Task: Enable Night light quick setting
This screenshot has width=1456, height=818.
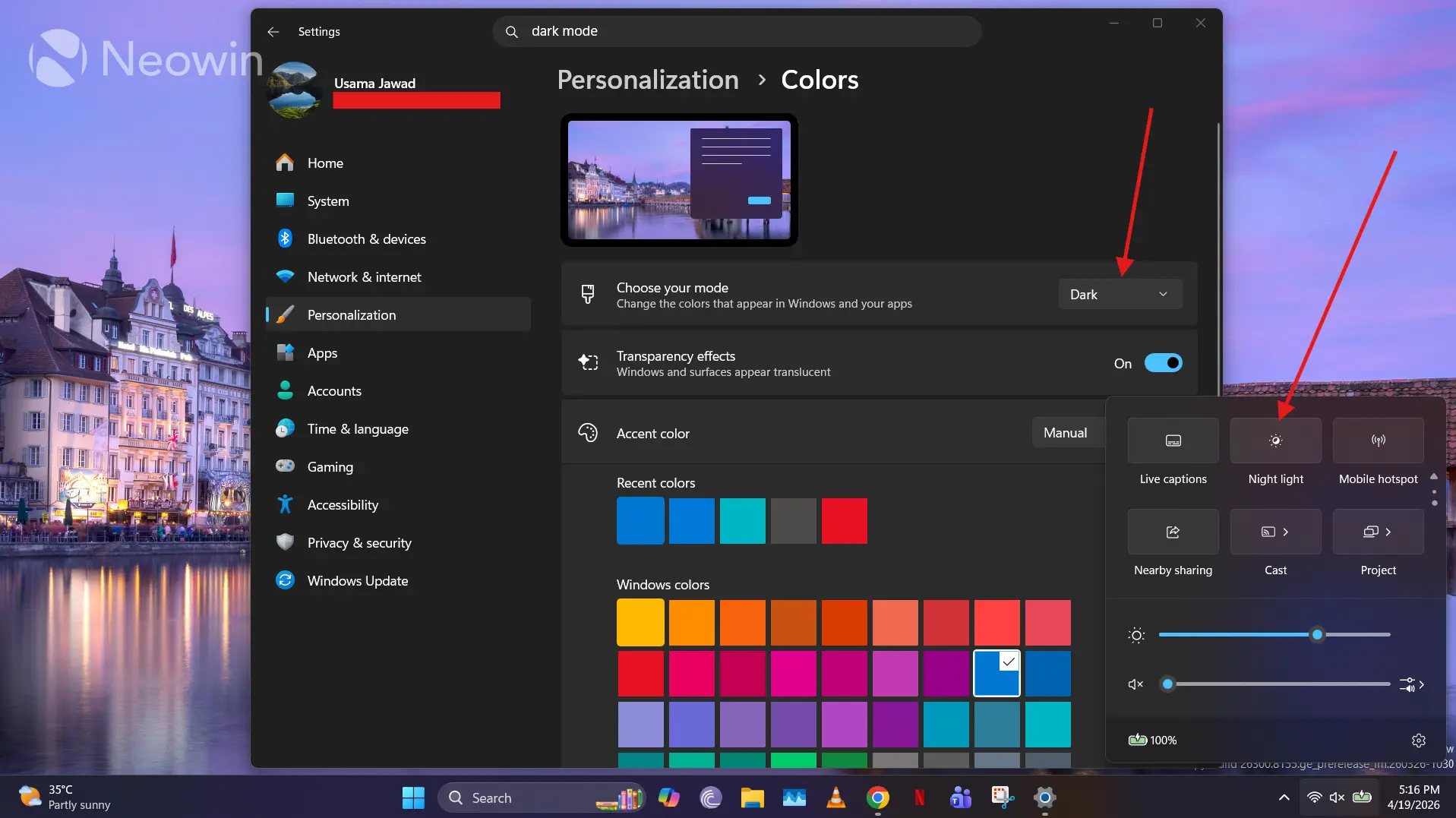Action: point(1275,441)
